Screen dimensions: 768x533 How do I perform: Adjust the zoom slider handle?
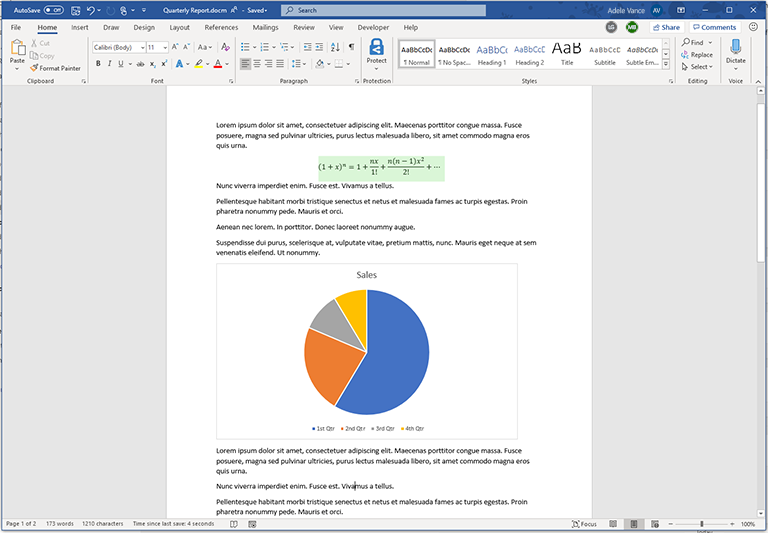[701, 524]
